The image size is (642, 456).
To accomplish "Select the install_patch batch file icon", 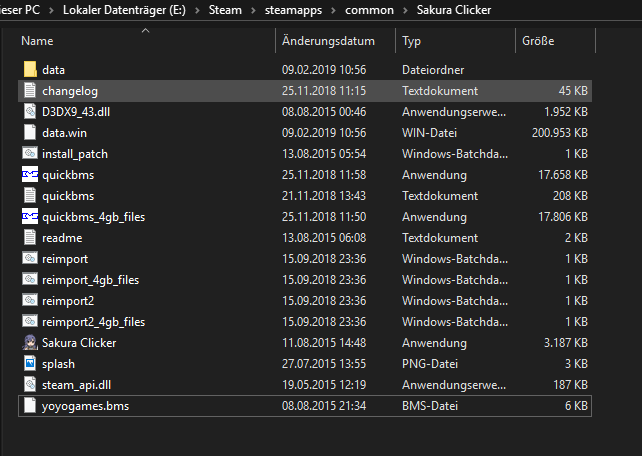I will coord(29,154).
